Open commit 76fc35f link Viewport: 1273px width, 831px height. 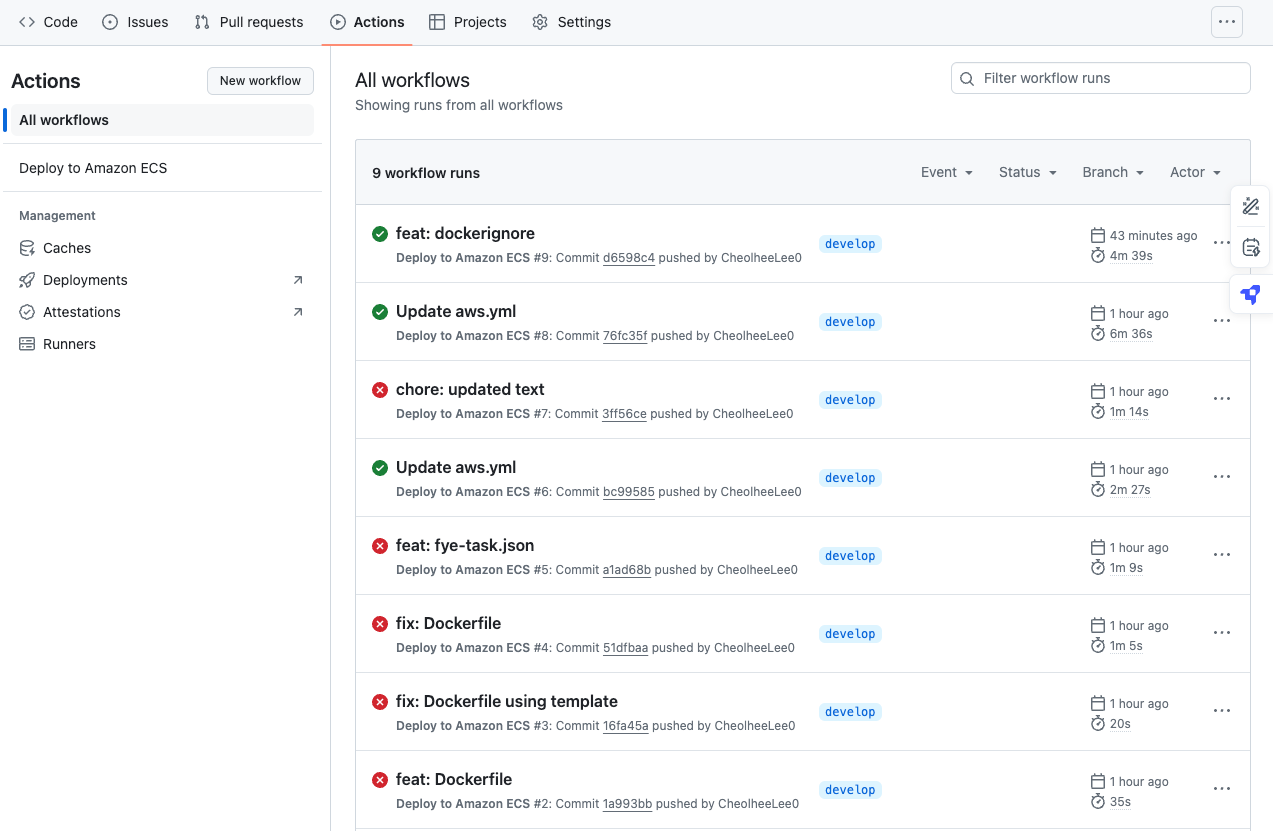pos(625,336)
